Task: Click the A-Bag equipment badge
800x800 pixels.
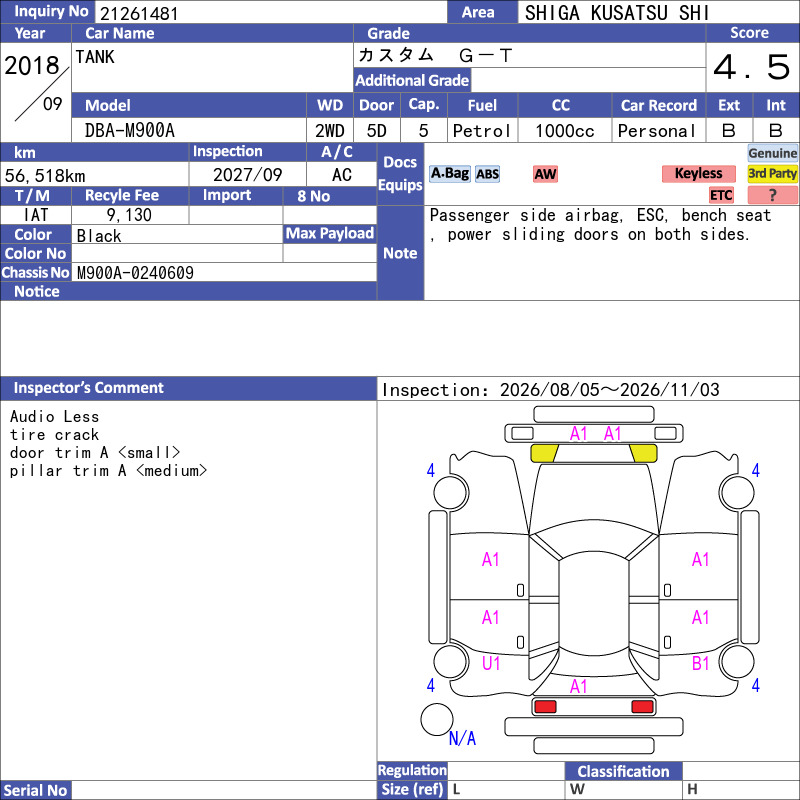Action: coord(449,174)
